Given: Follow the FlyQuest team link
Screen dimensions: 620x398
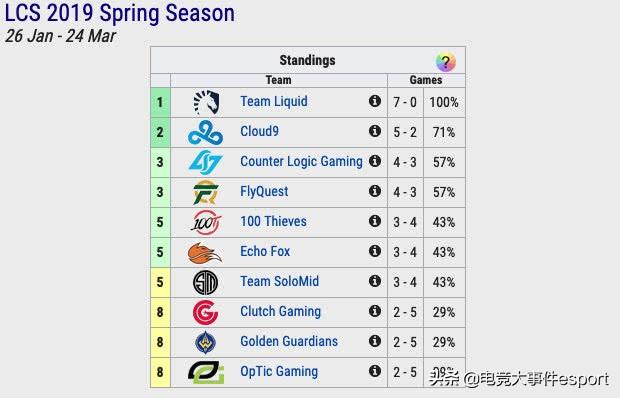Looking at the screenshot, I should click(x=264, y=192).
